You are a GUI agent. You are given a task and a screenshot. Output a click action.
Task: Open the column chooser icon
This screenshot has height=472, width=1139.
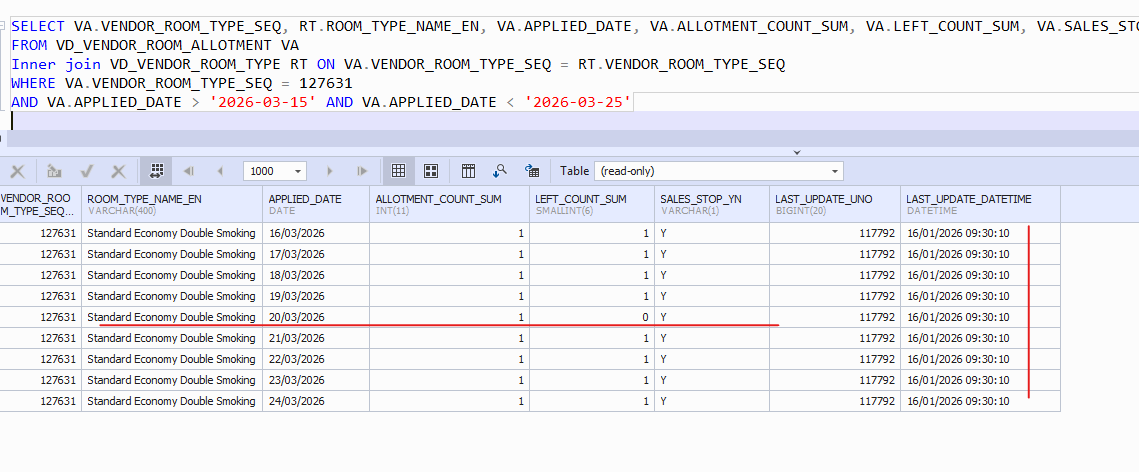pyautogui.click(x=468, y=171)
